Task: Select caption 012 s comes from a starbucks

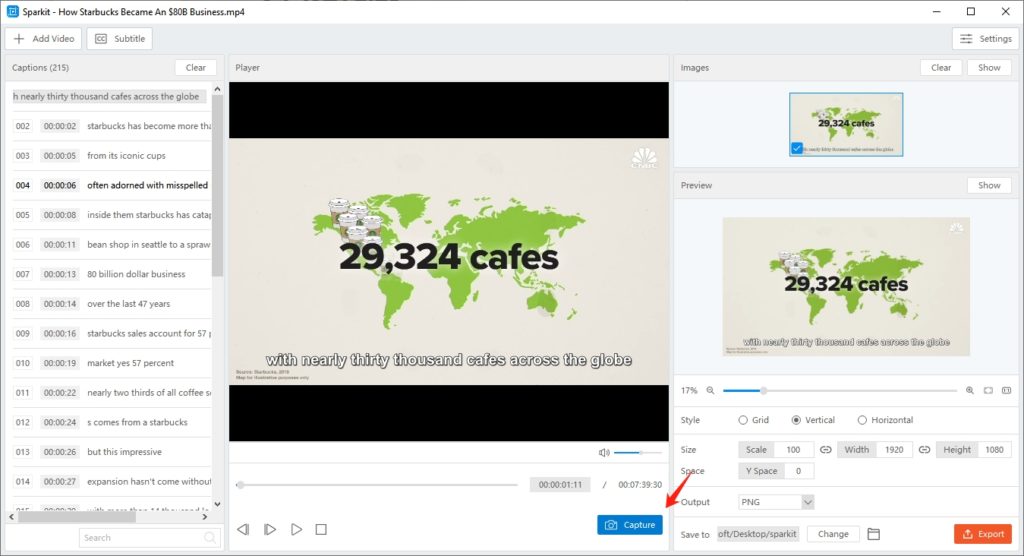Action: [x=112, y=422]
